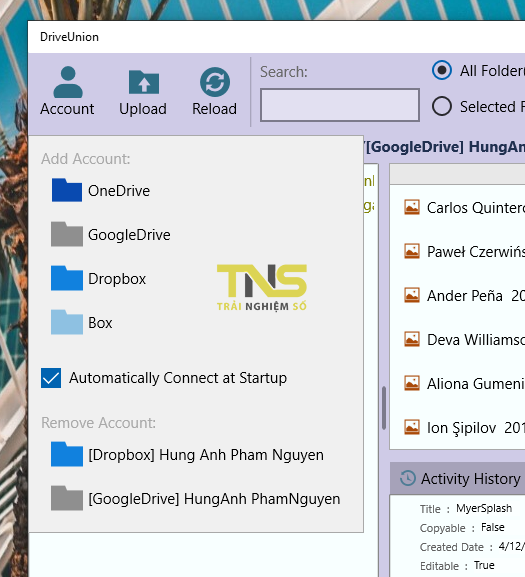525x577 pixels.
Task: Click image icon next to Carlos Quintero file
Action: [x=412, y=207]
